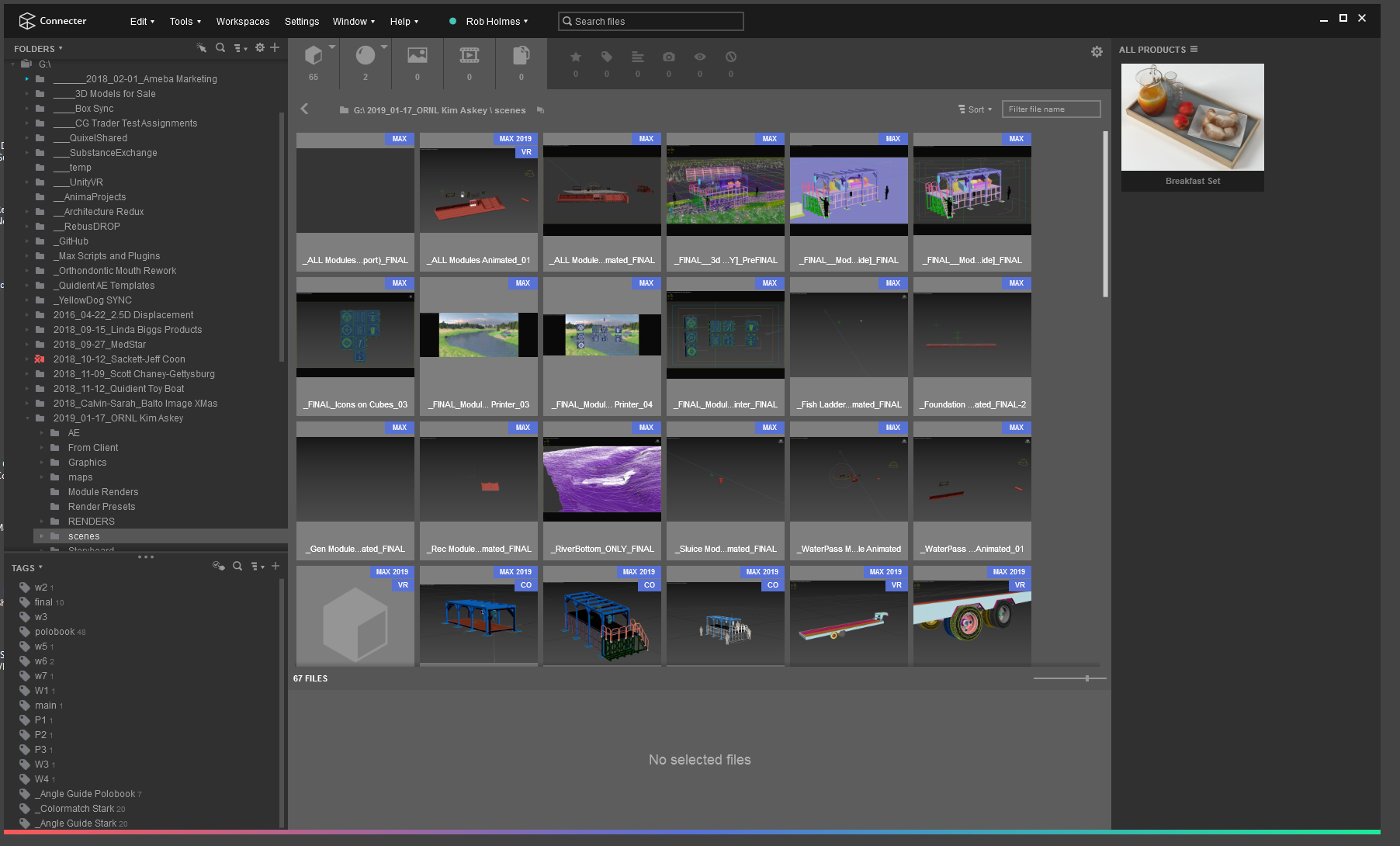The image size is (1400, 846).
Task: Select the scenes folder in tree
Action: click(x=159, y=536)
